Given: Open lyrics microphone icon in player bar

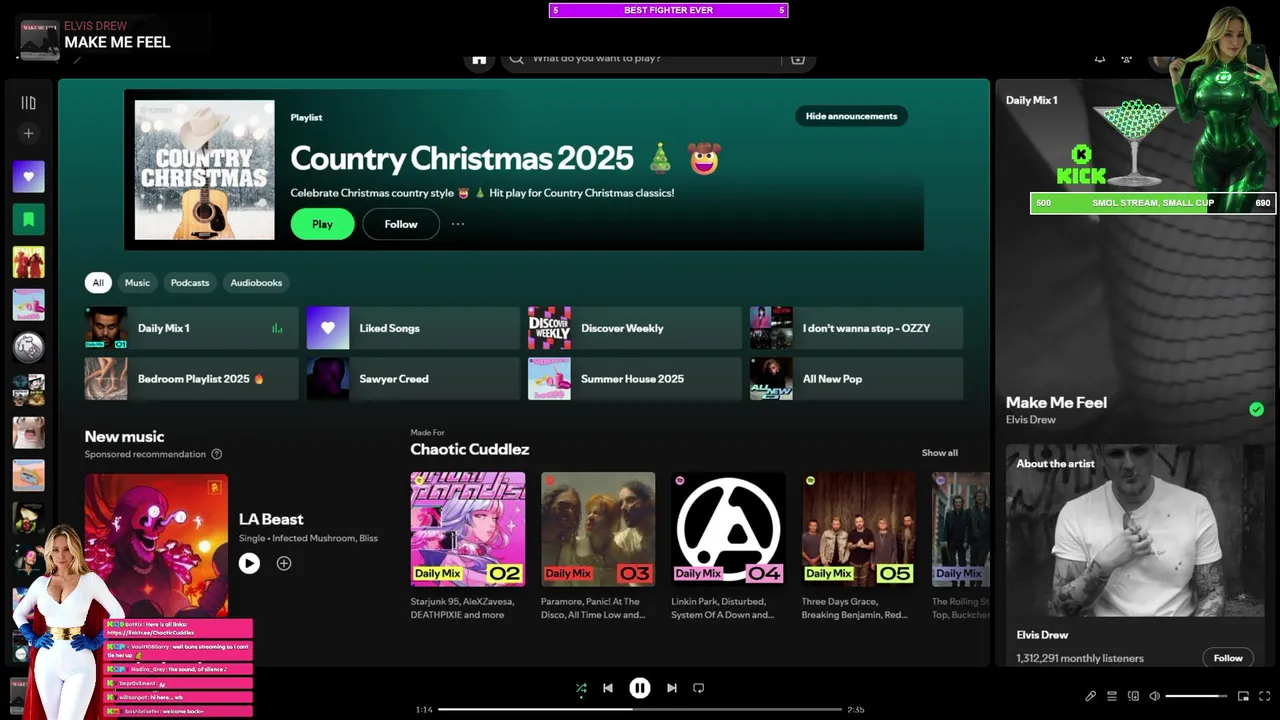Looking at the screenshot, I should [1090, 696].
